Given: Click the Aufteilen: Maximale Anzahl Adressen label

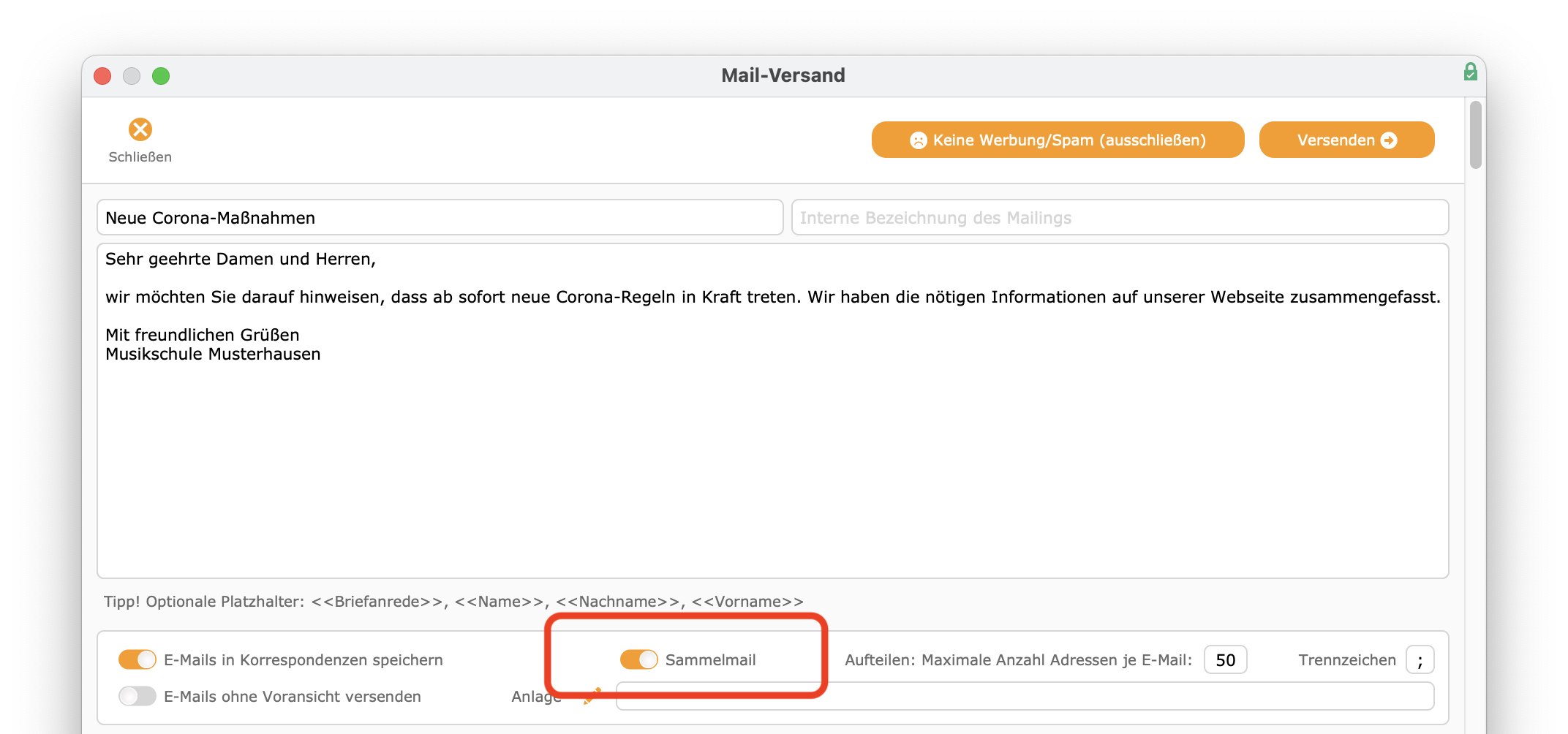Looking at the screenshot, I should coord(1018,660).
